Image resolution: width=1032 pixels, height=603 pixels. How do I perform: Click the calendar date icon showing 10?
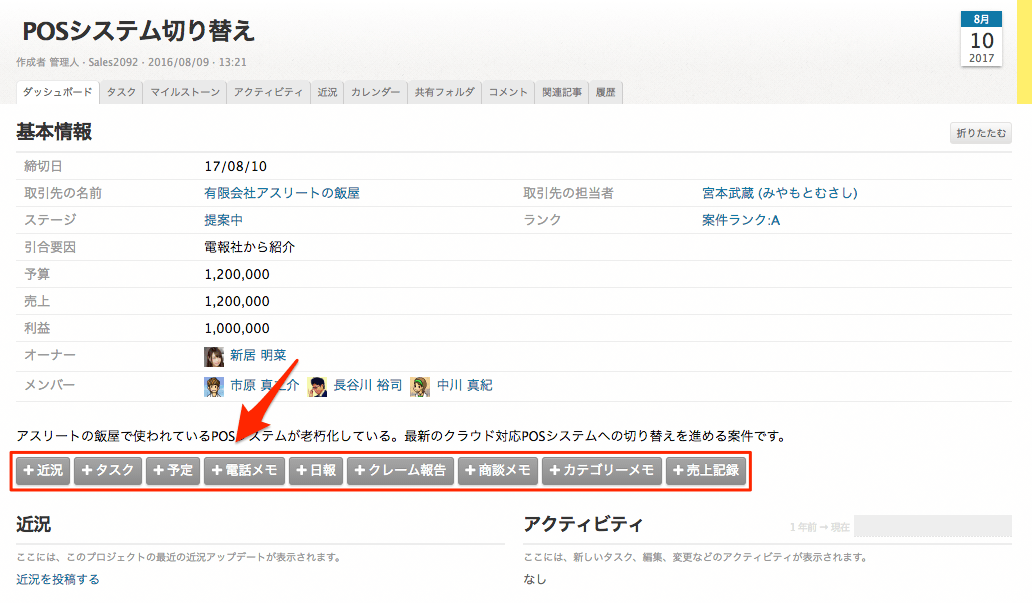click(x=981, y=40)
